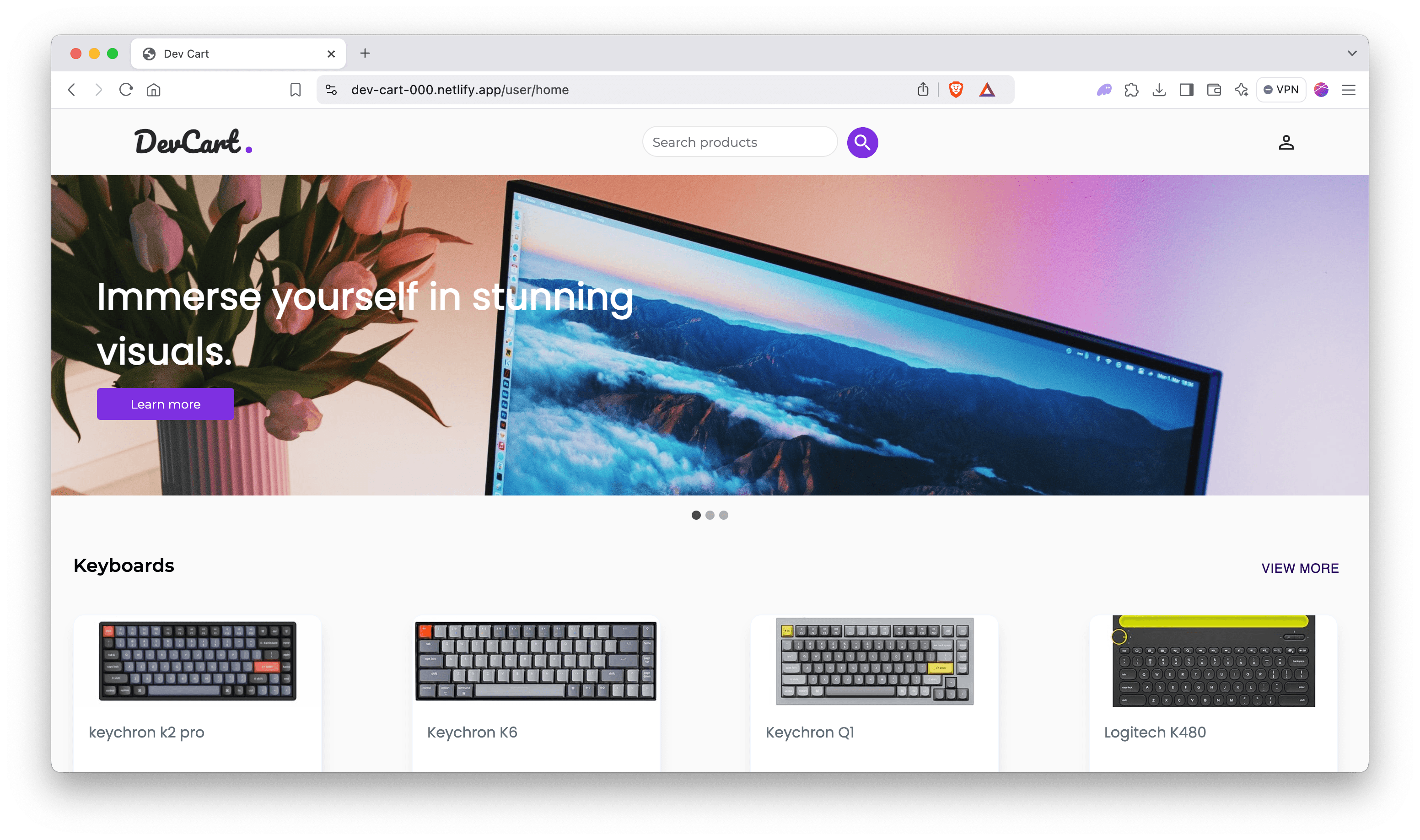Click the Learn more button on banner
The height and width of the screenshot is (840, 1420).
tap(165, 405)
